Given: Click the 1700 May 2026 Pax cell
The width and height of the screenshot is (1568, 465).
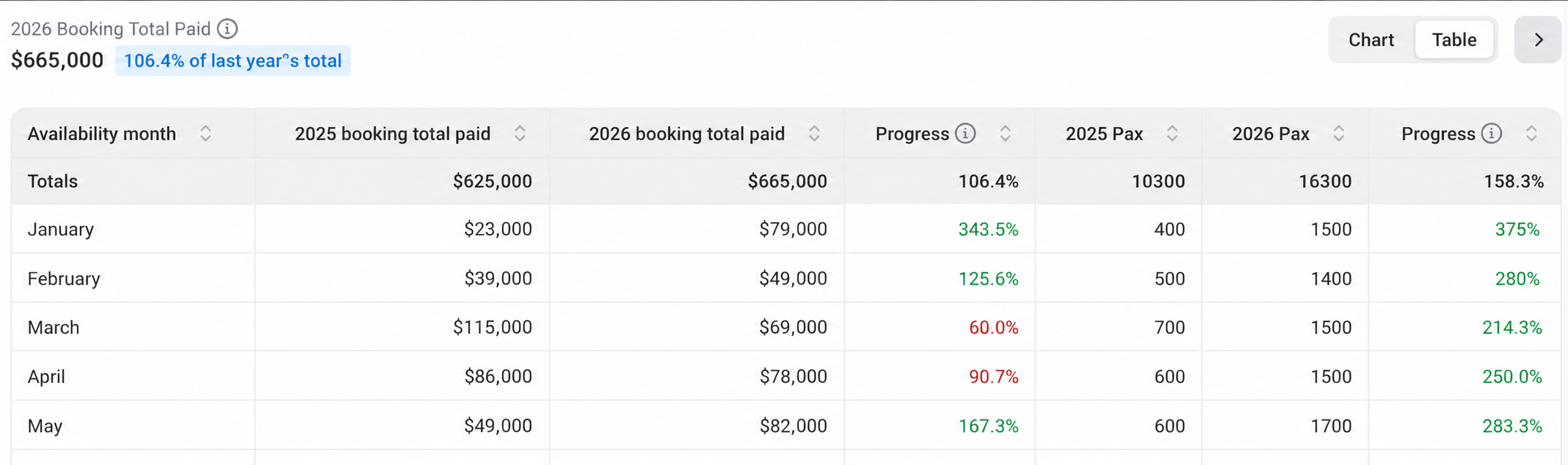Looking at the screenshot, I should [1331, 425].
